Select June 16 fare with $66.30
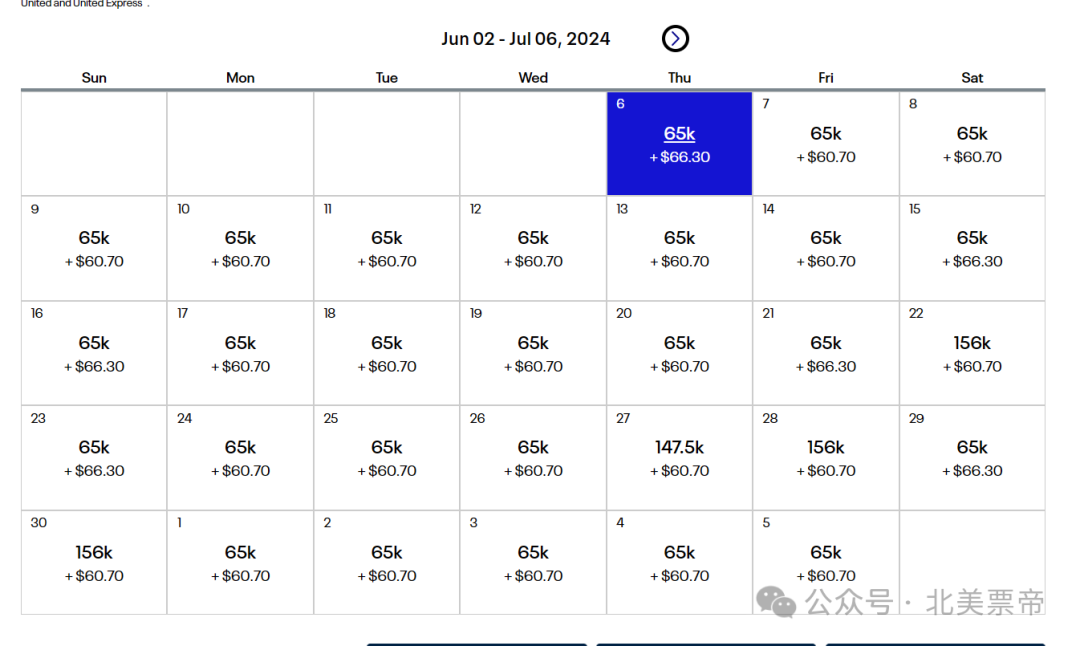 pos(94,353)
